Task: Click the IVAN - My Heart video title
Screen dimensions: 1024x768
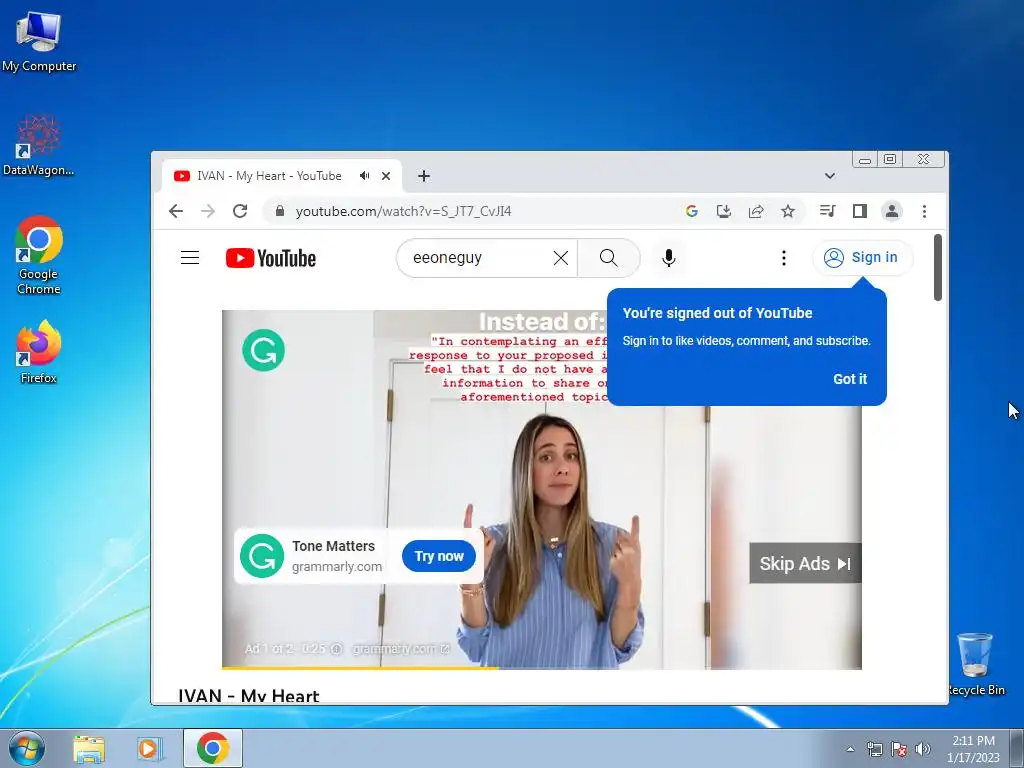Action: 249,695
